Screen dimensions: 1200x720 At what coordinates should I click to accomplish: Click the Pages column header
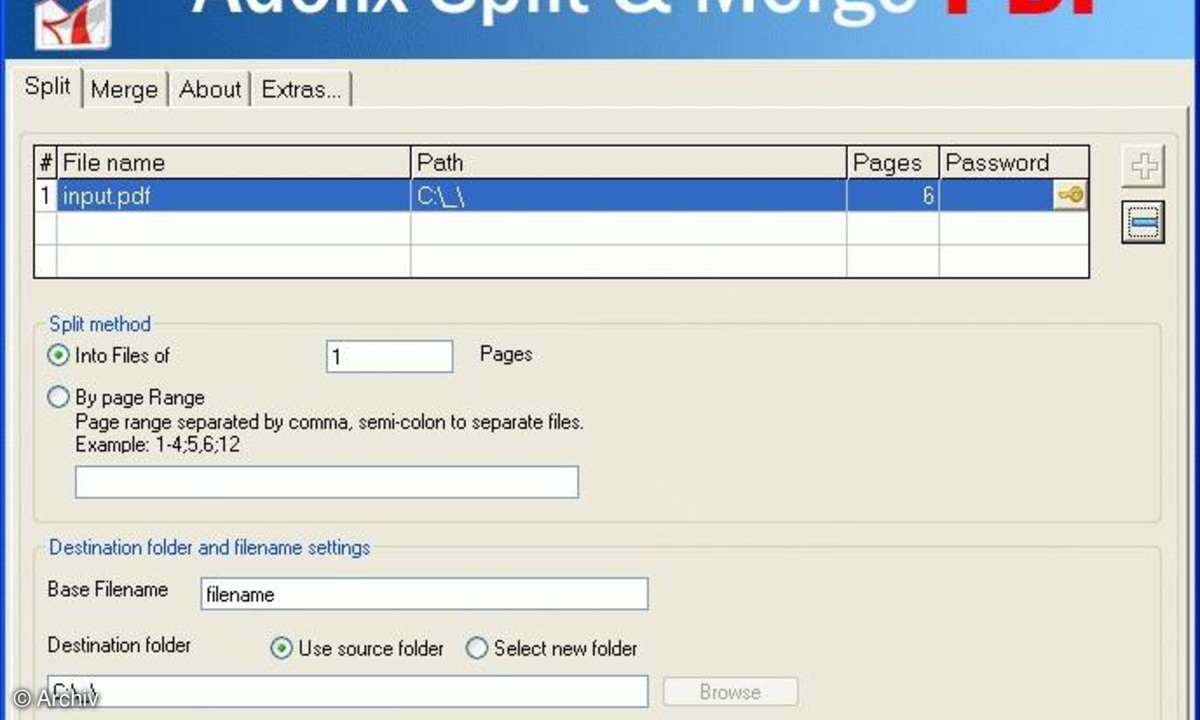(893, 163)
